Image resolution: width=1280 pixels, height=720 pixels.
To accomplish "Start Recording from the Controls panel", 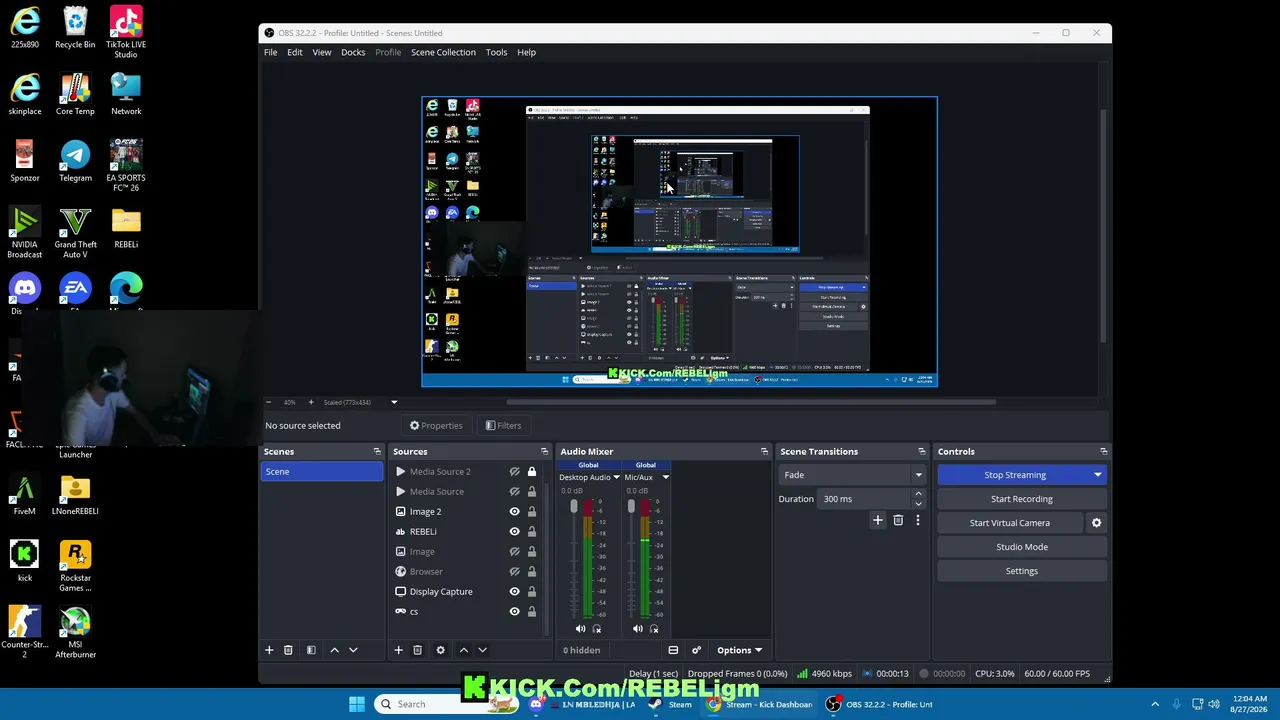I will coord(1022,499).
